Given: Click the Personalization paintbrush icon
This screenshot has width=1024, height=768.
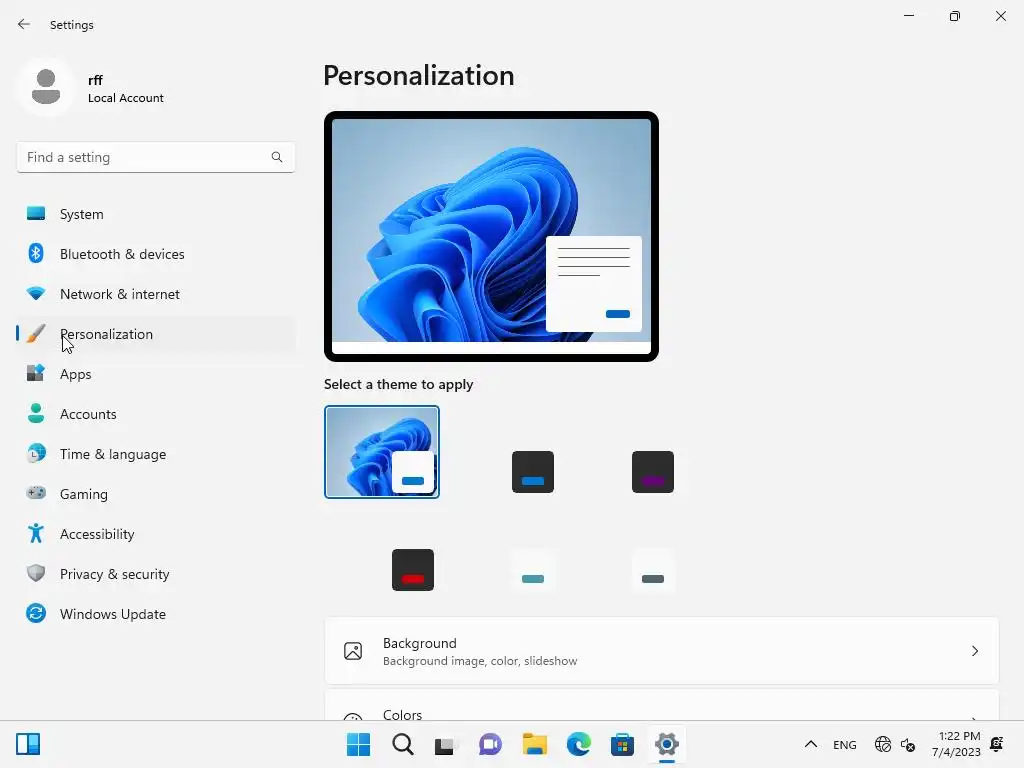Looking at the screenshot, I should (36, 334).
